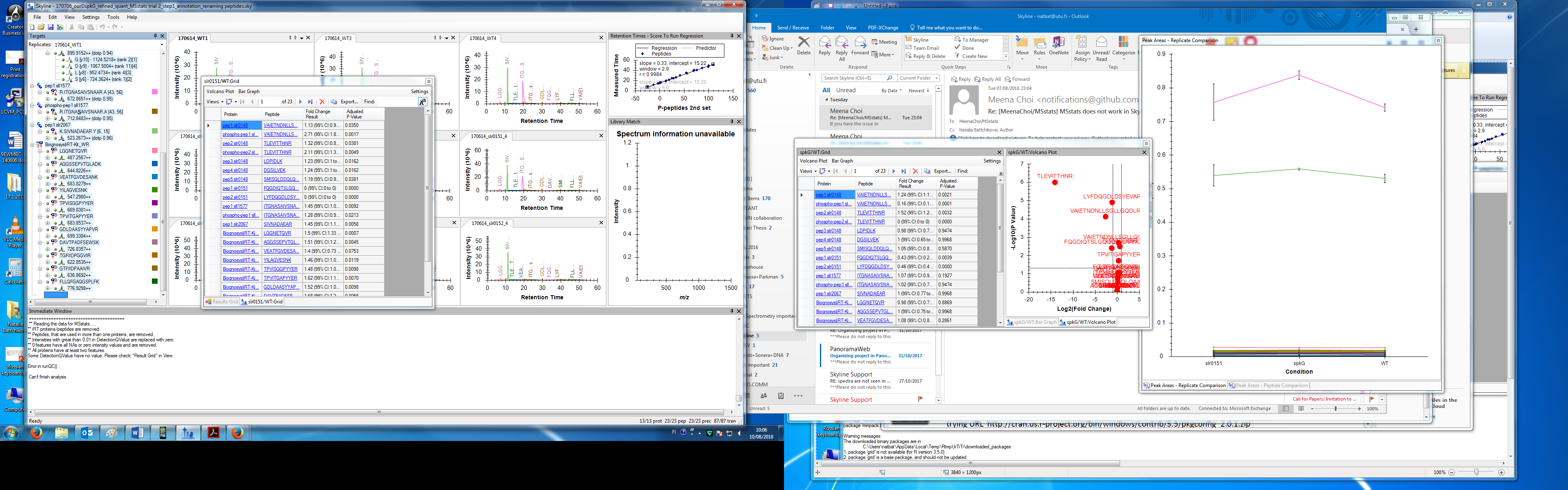Open the Settings menu in Skyline
The image size is (1568, 490).
[91, 17]
